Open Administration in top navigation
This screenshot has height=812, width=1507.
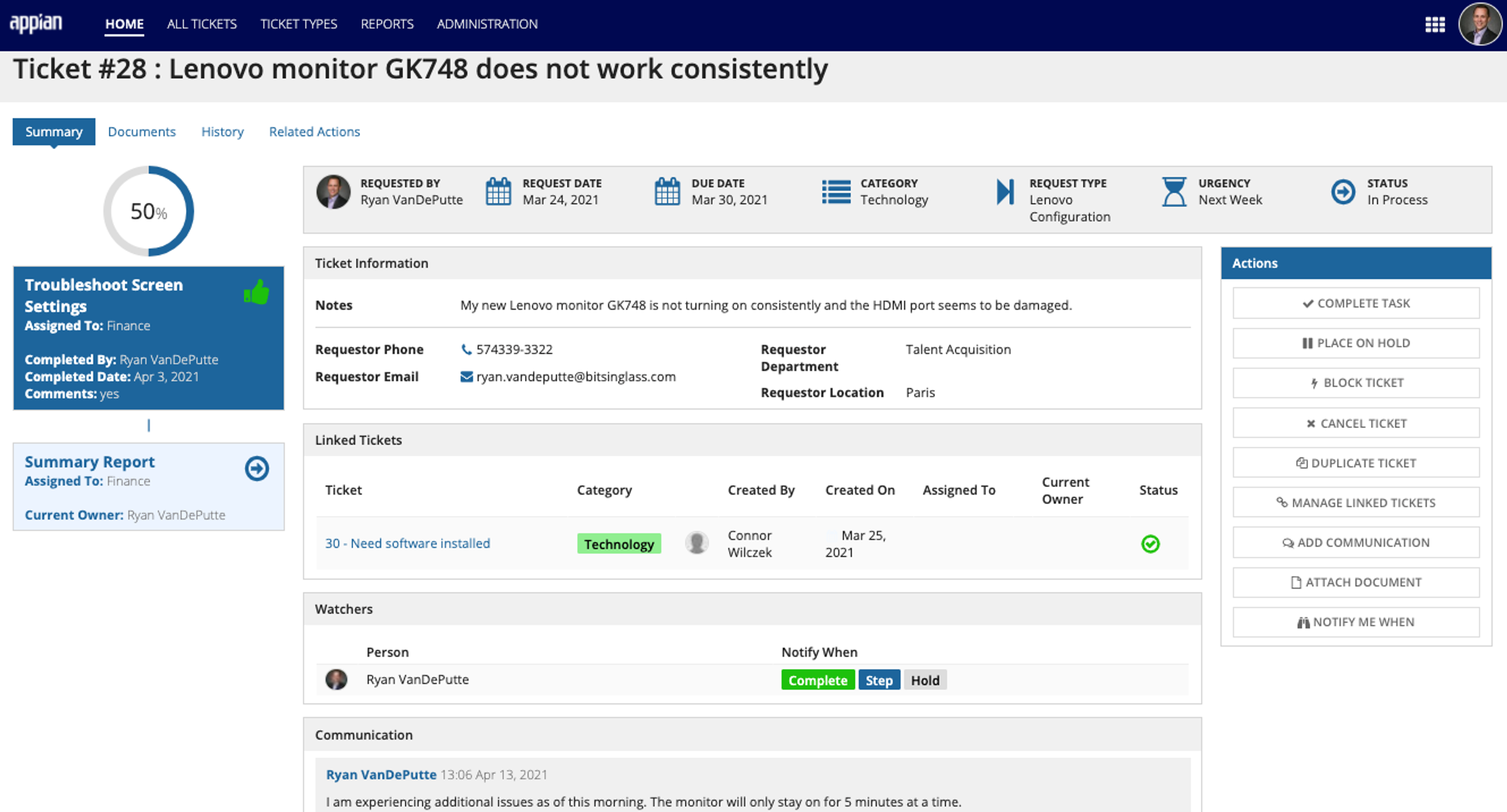(x=487, y=24)
